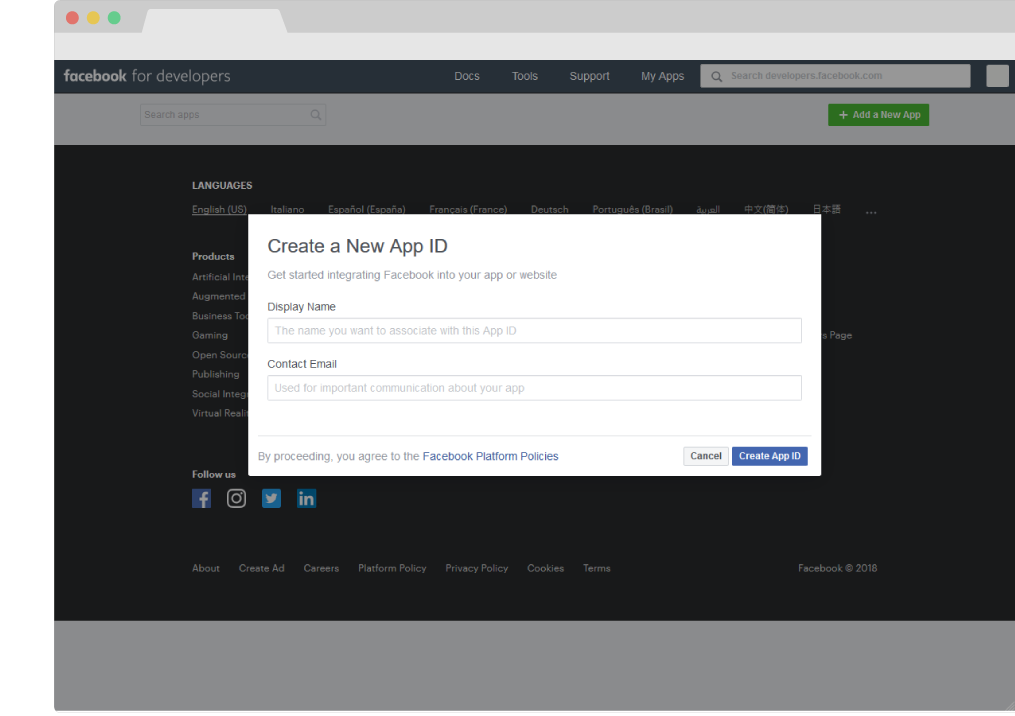The image size is (1015, 716).
Task: Open the Docs menu
Action: 467,76
